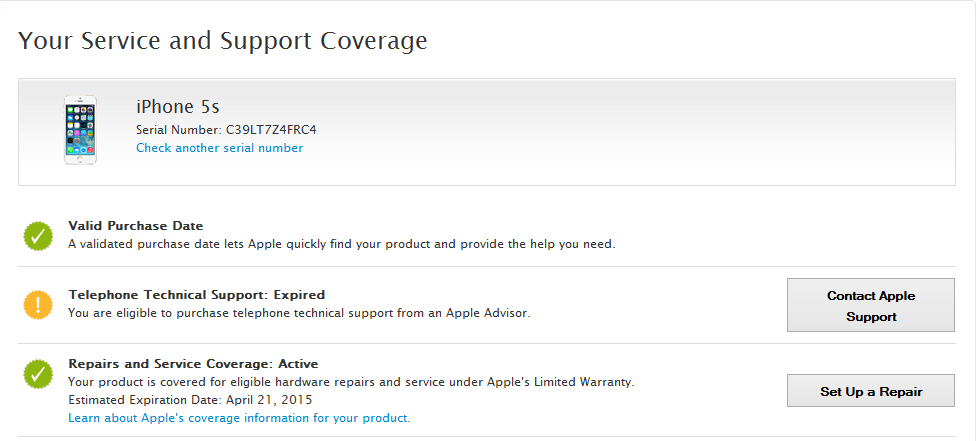This screenshot has width=976, height=441.
Task: Click Repairs and Service Coverage: Active heading
Action: 194,364
